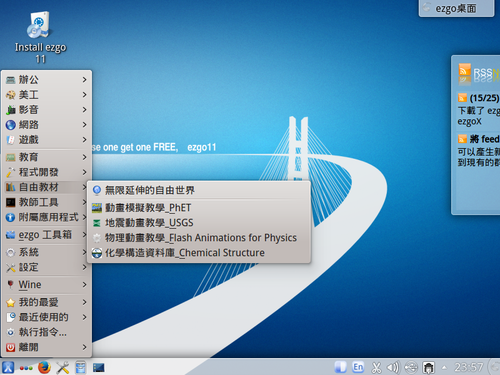Click the 遊戲 games icon
The height and width of the screenshot is (375, 500).
point(11,140)
